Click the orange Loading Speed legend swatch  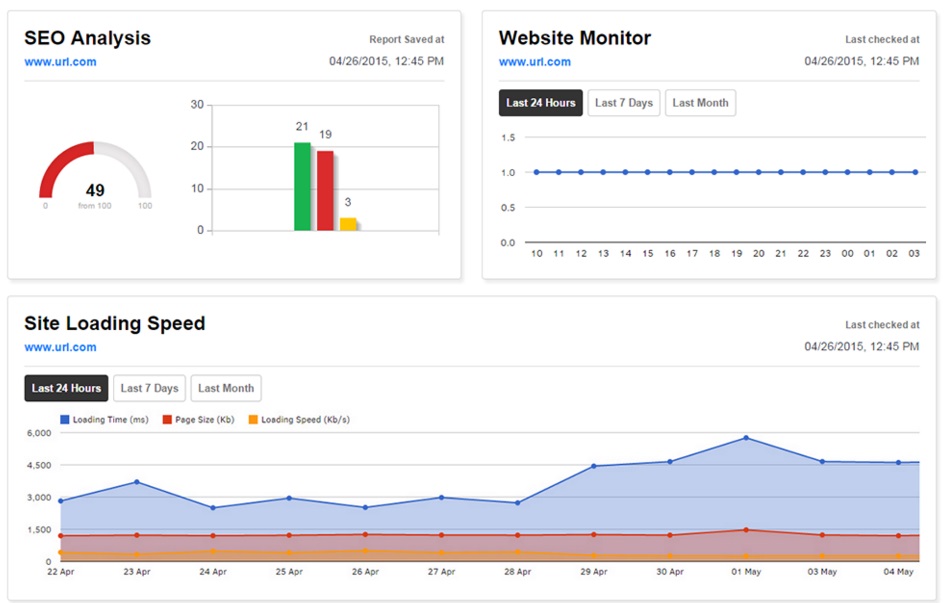coord(253,420)
